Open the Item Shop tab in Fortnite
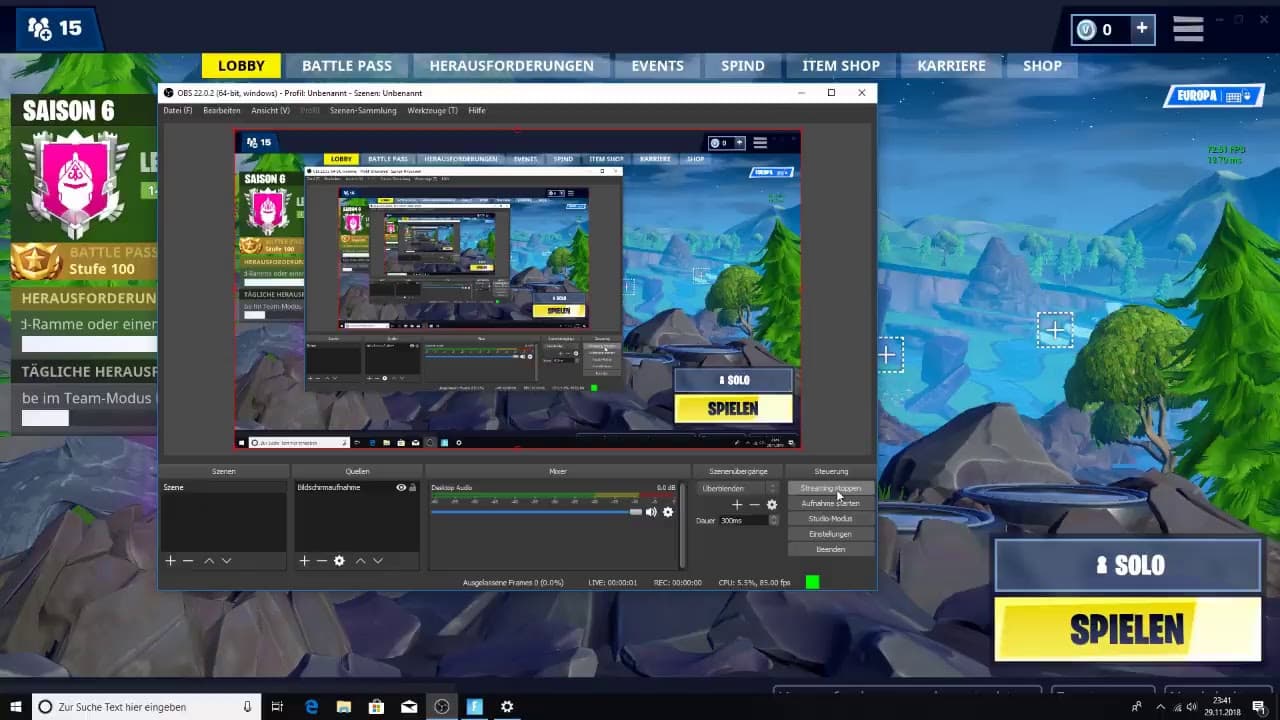 (841, 66)
